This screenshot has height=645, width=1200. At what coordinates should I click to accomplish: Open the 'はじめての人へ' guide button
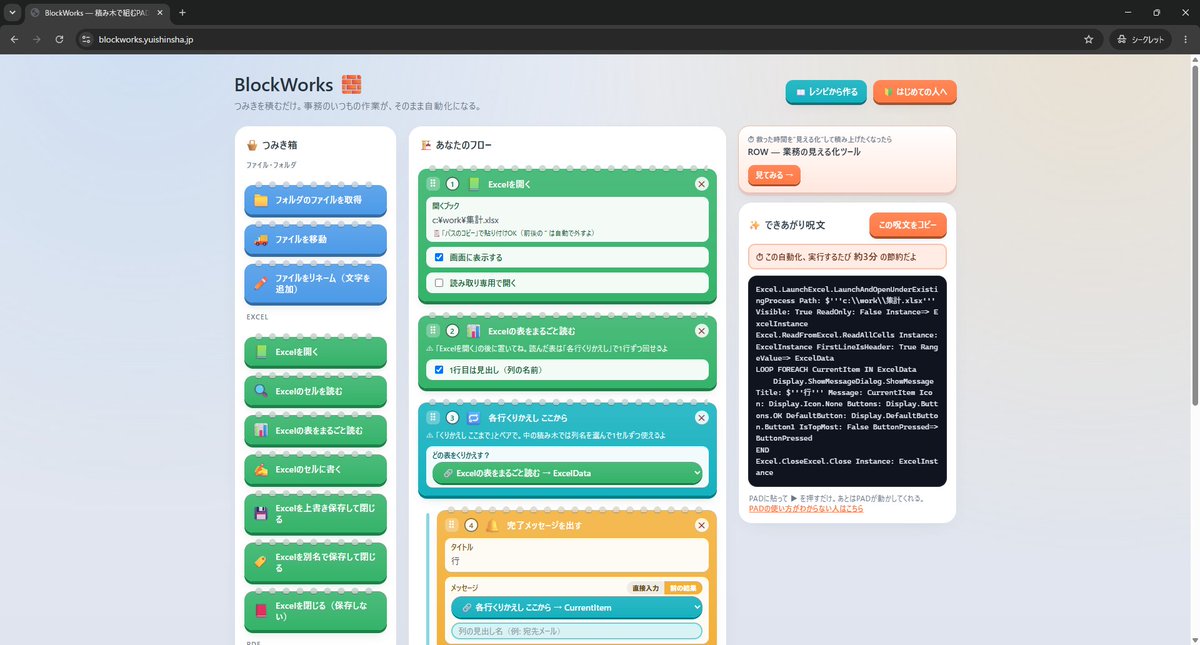tap(915, 92)
